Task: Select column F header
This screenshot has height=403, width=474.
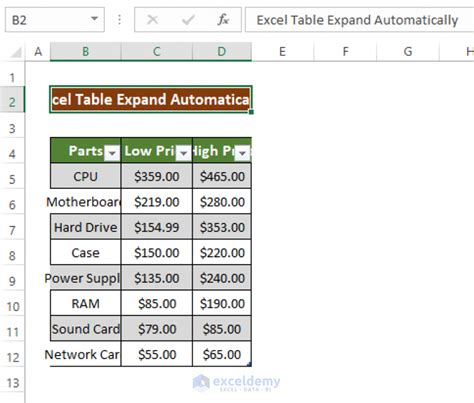Action: (x=345, y=52)
